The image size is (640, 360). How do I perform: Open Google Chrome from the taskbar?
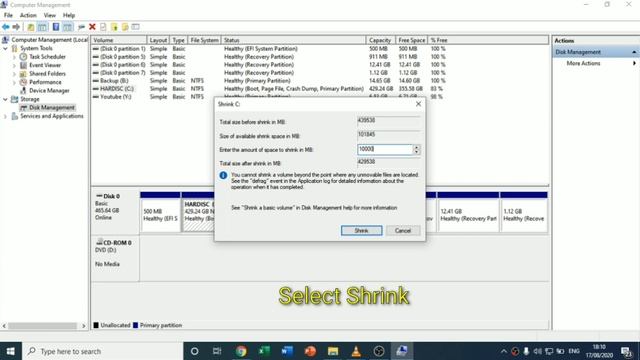pyautogui.click(x=241, y=351)
